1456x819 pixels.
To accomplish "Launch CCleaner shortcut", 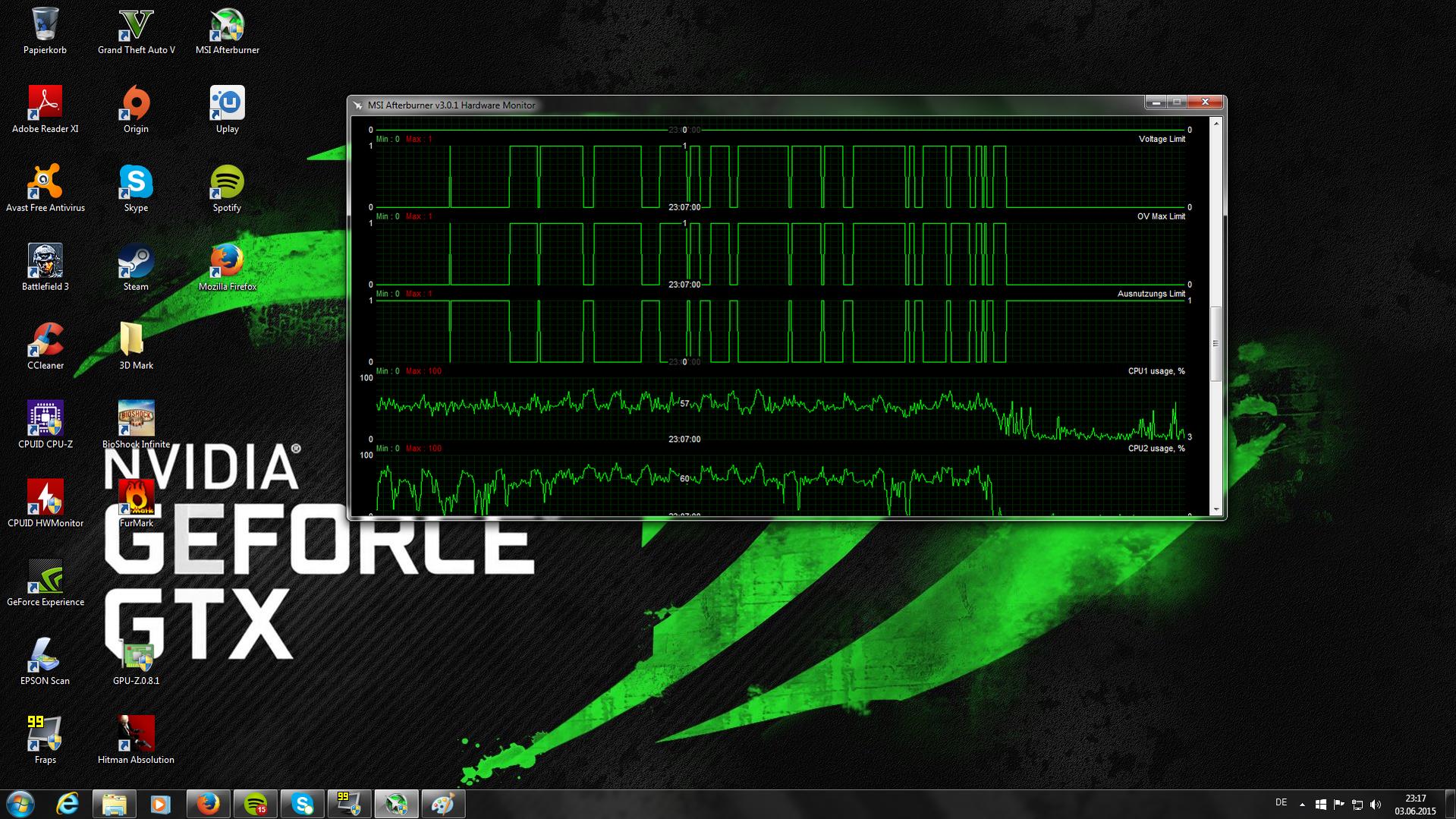I will (45, 347).
